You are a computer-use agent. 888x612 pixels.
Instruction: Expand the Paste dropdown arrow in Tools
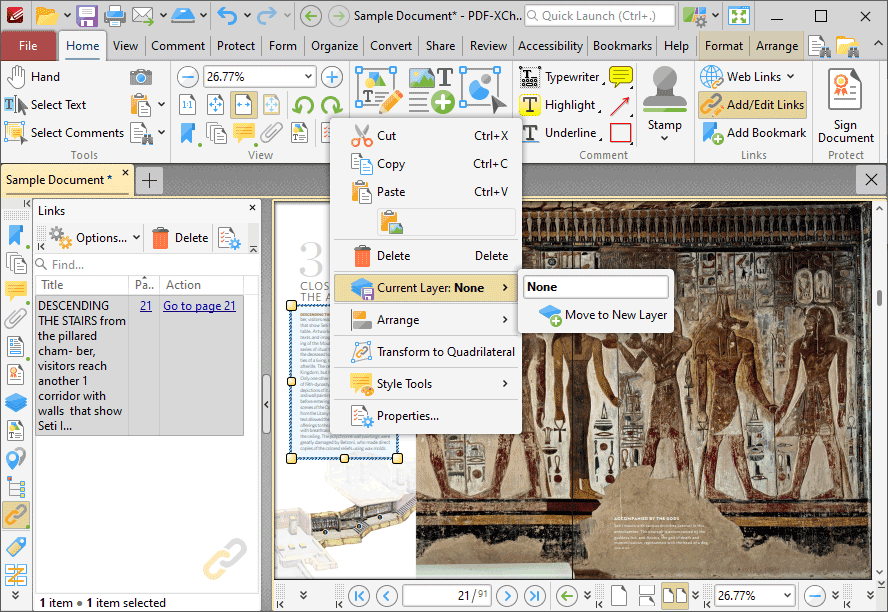tap(162, 104)
